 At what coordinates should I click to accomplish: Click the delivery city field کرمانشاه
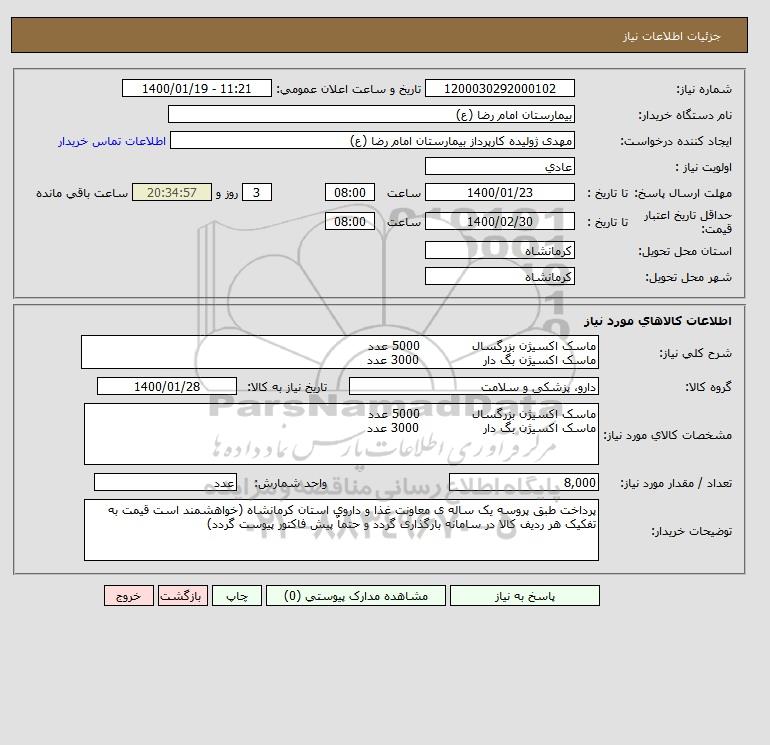coord(499,276)
